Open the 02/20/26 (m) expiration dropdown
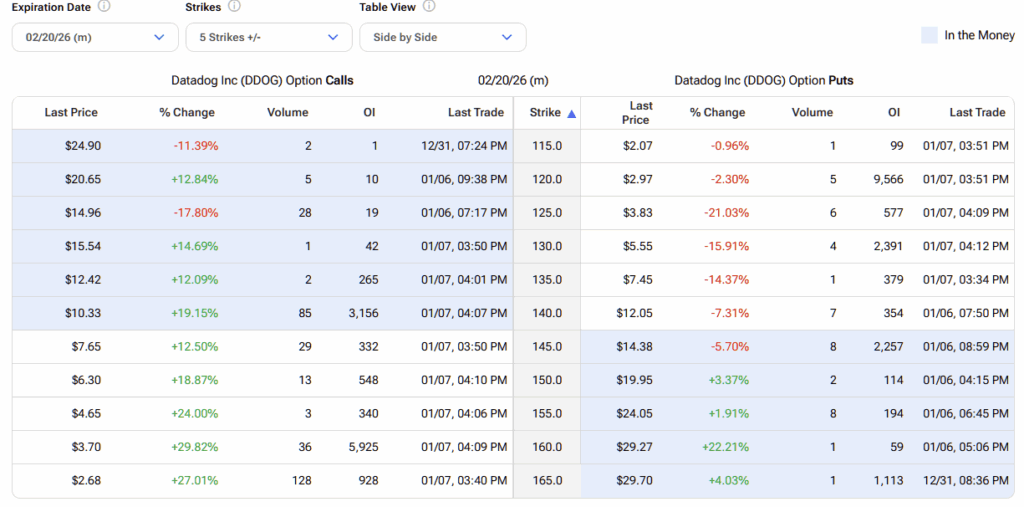Viewport: 1024px width, 507px height. pyautogui.click(x=95, y=37)
